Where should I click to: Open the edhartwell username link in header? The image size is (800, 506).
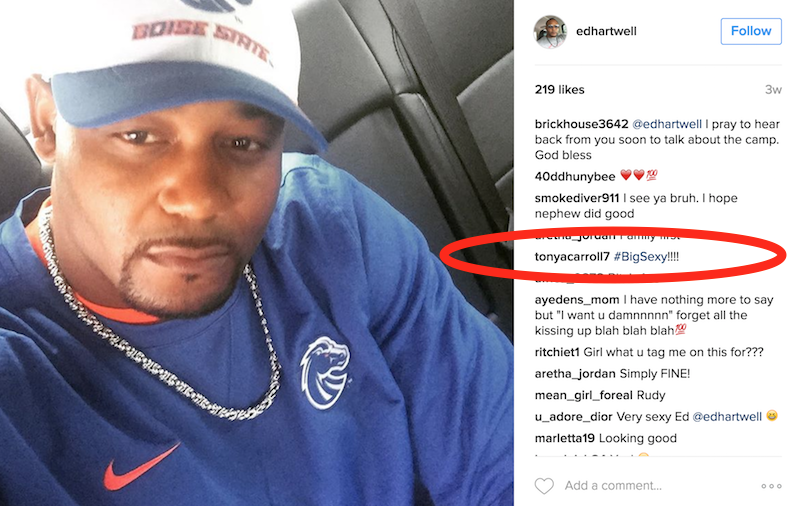[x=606, y=31]
